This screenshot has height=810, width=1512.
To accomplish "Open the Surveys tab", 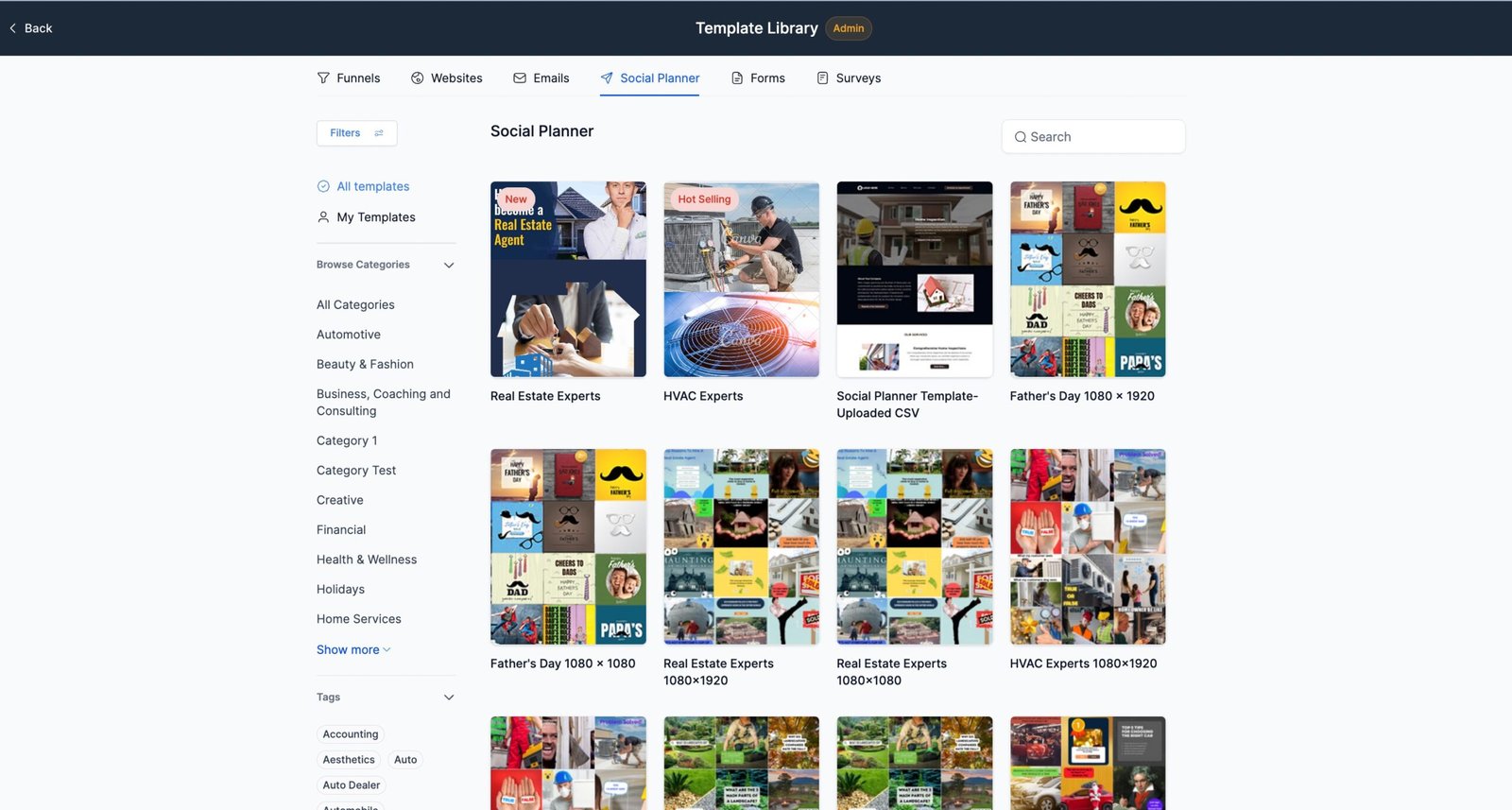I will [x=857, y=78].
